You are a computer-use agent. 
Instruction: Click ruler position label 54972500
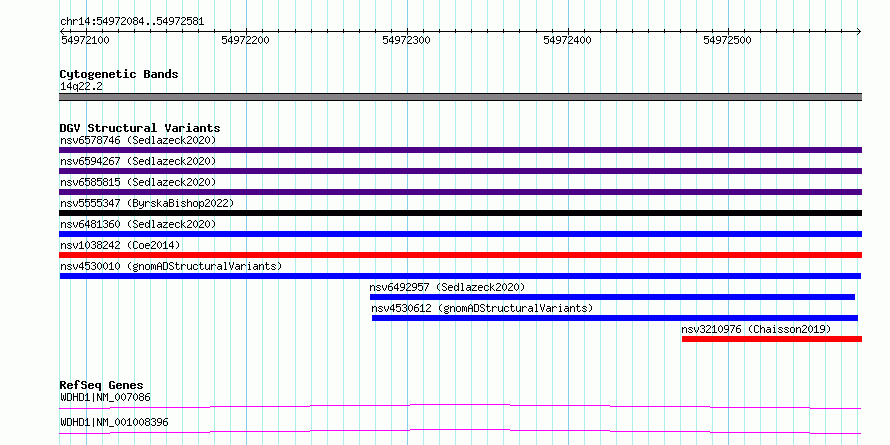coord(728,40)
